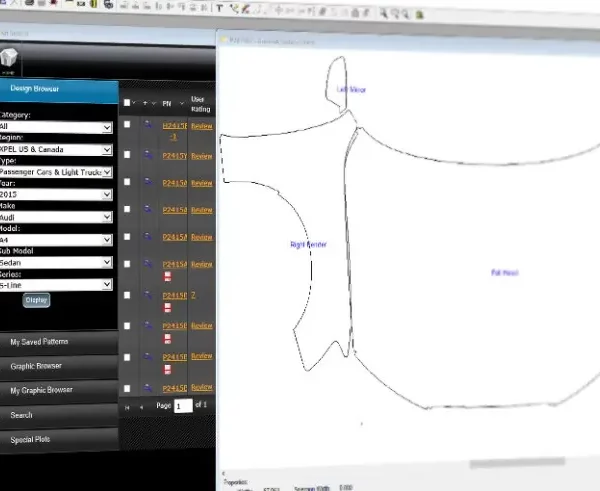The image size is (600, 491).
Task: Tick the checkbox for the first pattern row
Action: point(127,125)
